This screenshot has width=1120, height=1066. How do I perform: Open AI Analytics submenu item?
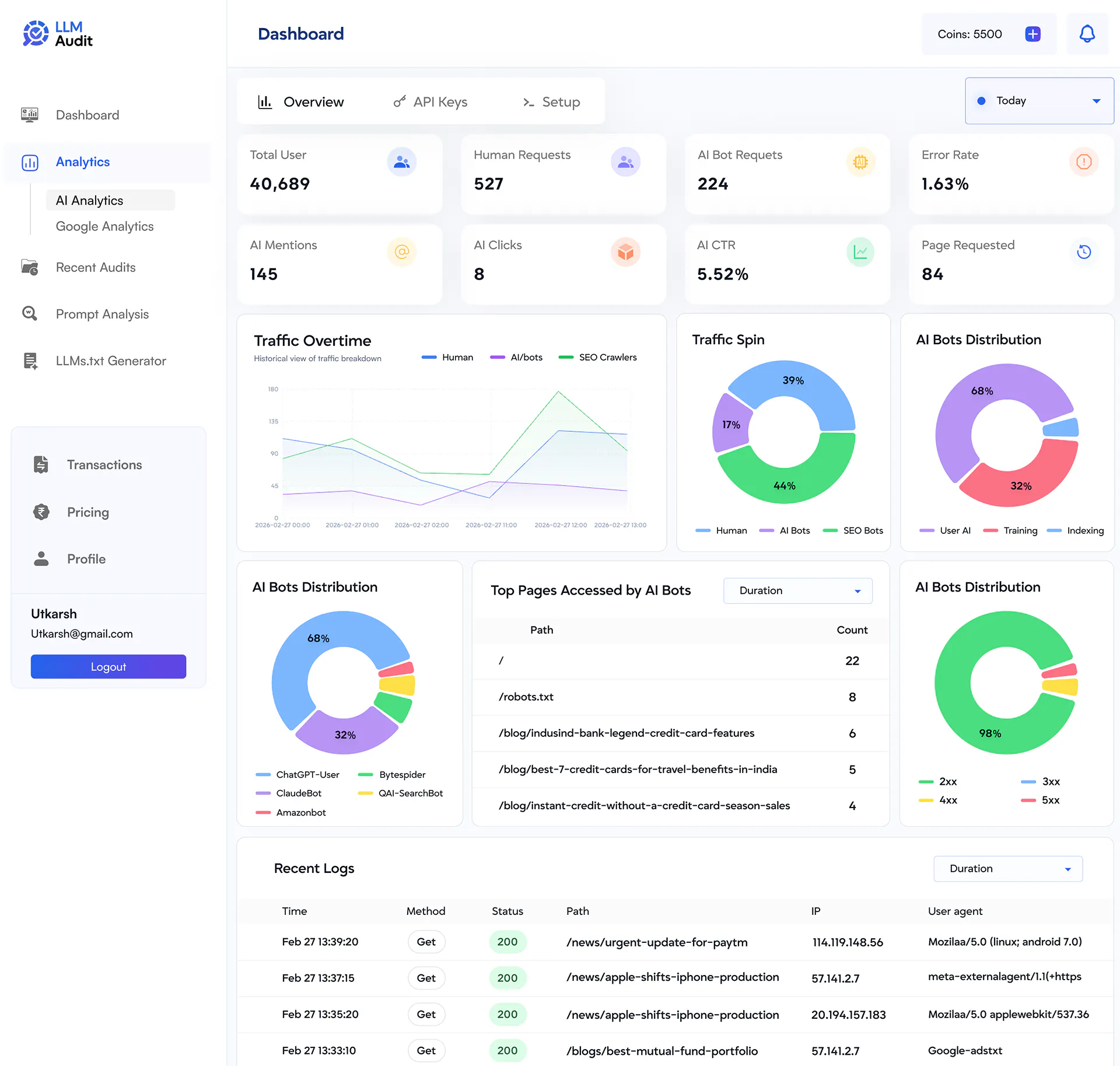110,200
